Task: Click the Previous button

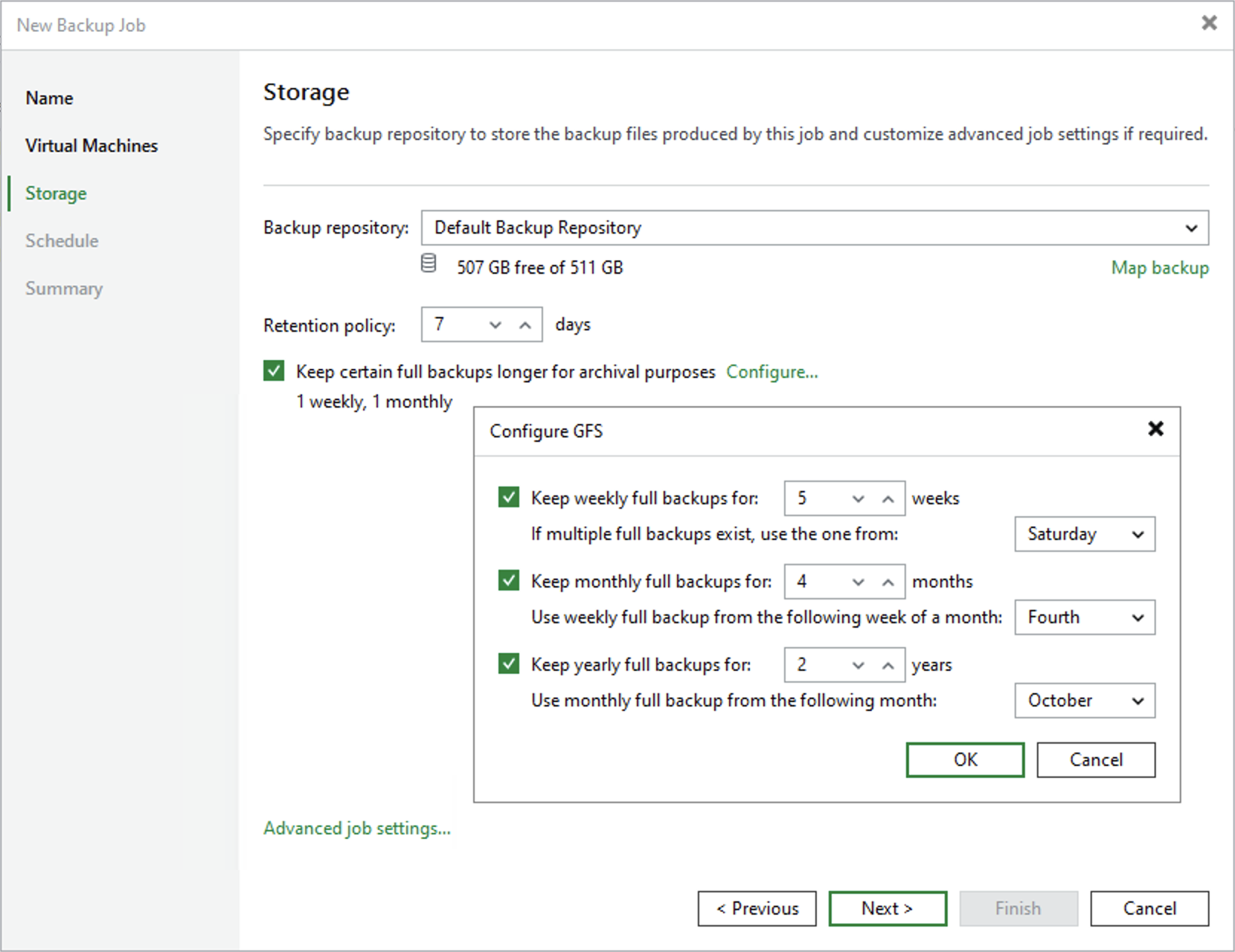Action: coord(757,909)
